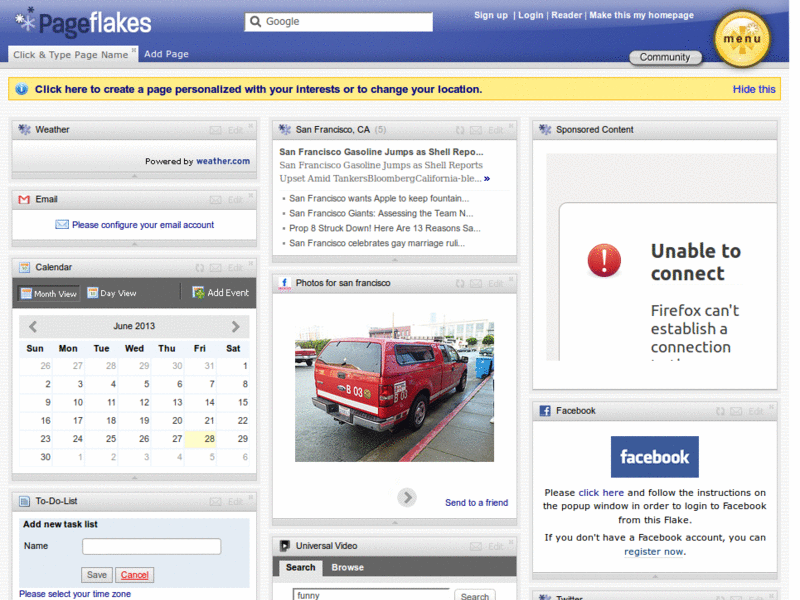Refresh the Facebook flake
The width and height of the screenshot is (800, 600).
[x=720, y=411]
